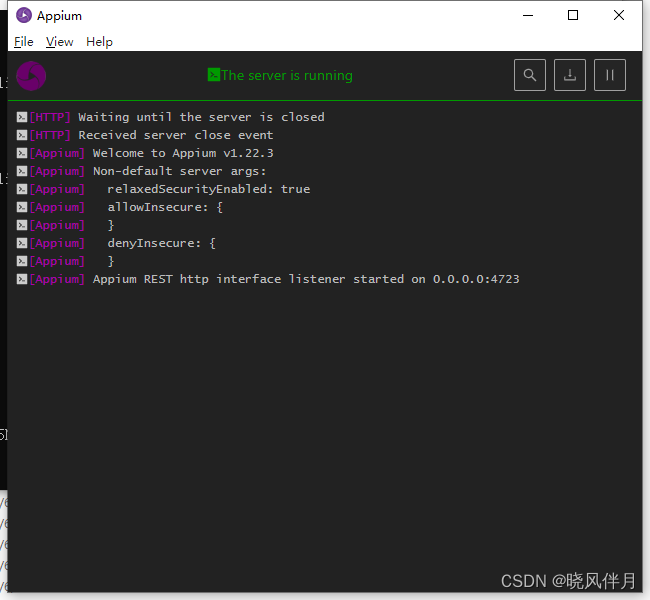The width and height of the screenshot is (650, 600).
Task: Stop the server with pause icon
Action: 610,75
